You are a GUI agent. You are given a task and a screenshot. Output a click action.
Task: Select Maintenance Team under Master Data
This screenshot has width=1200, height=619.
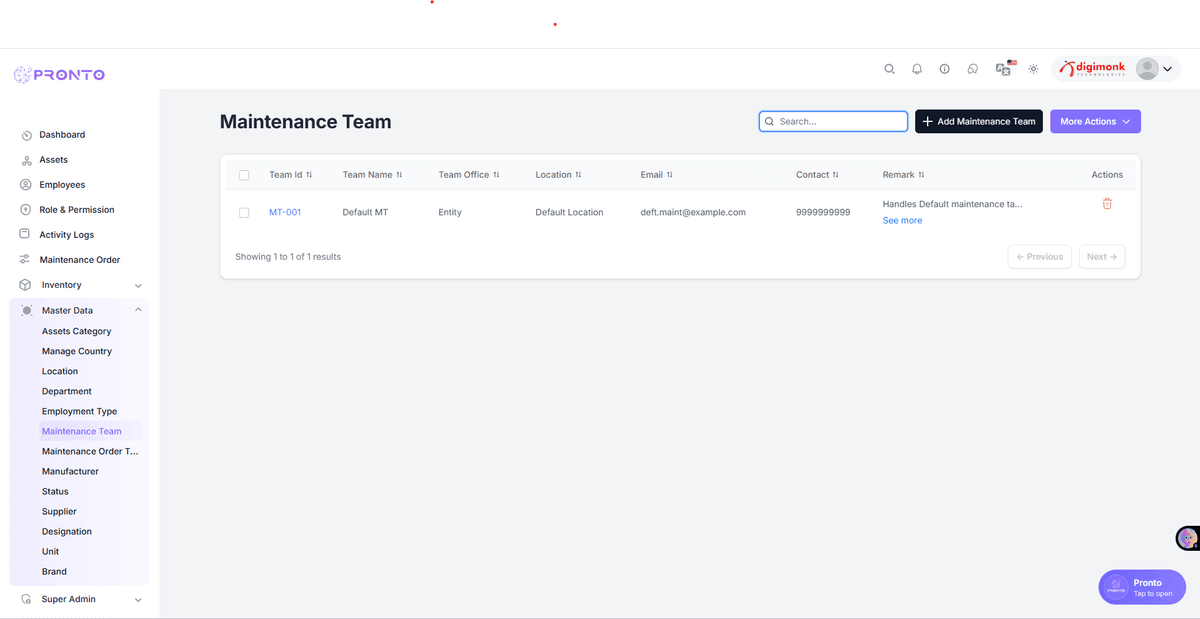81,430
